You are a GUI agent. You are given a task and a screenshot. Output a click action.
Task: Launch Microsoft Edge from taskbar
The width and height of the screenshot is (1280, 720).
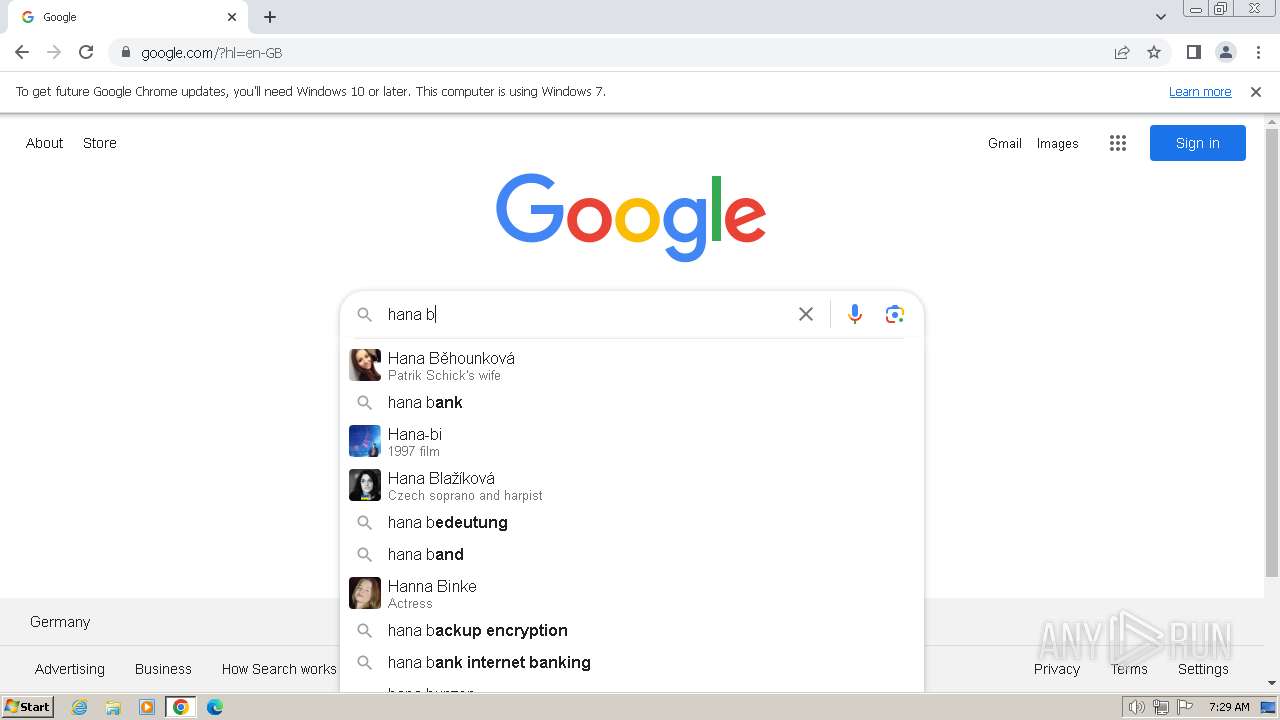(215, 707)
